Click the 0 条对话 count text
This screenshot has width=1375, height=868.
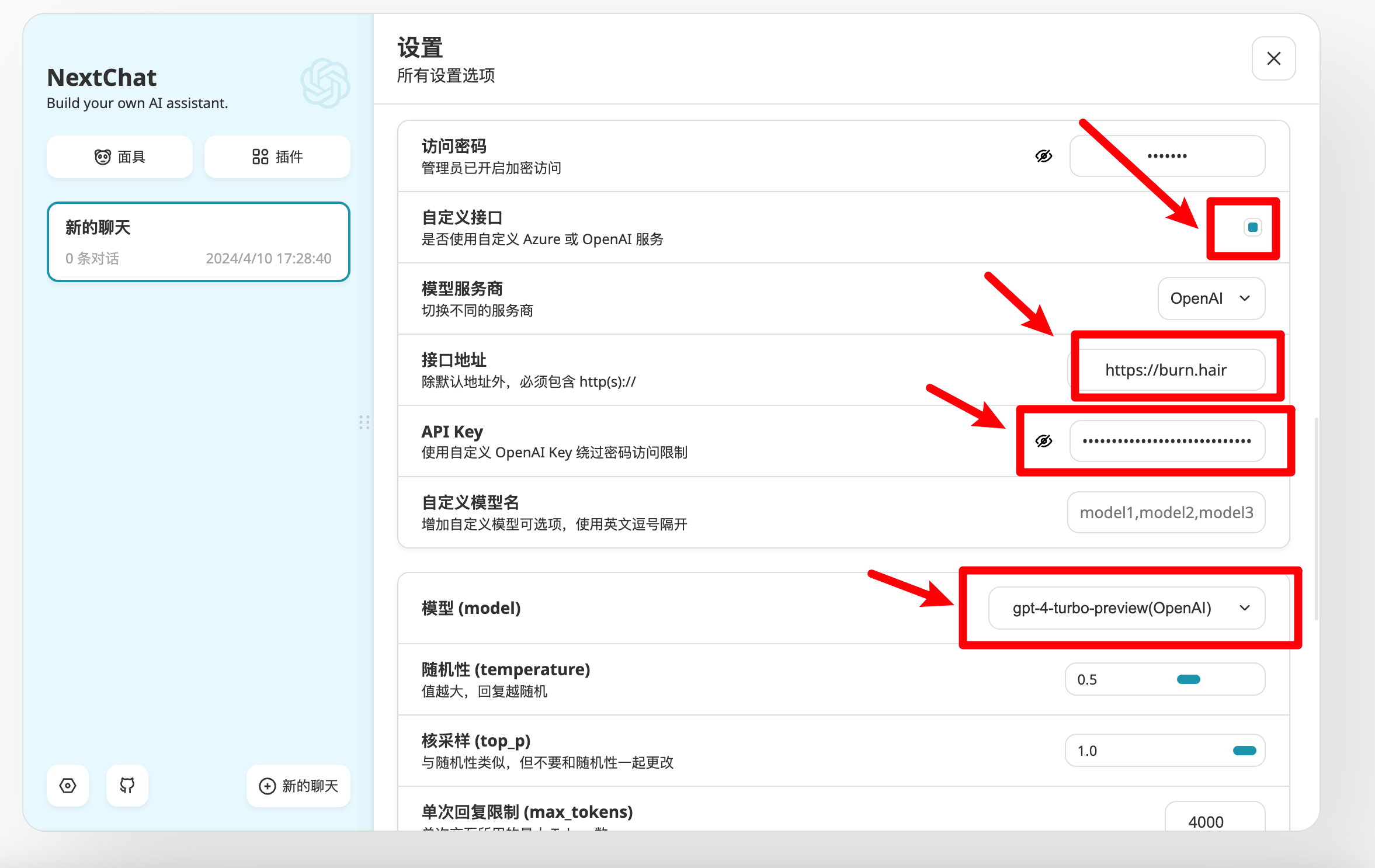[92, 259]
